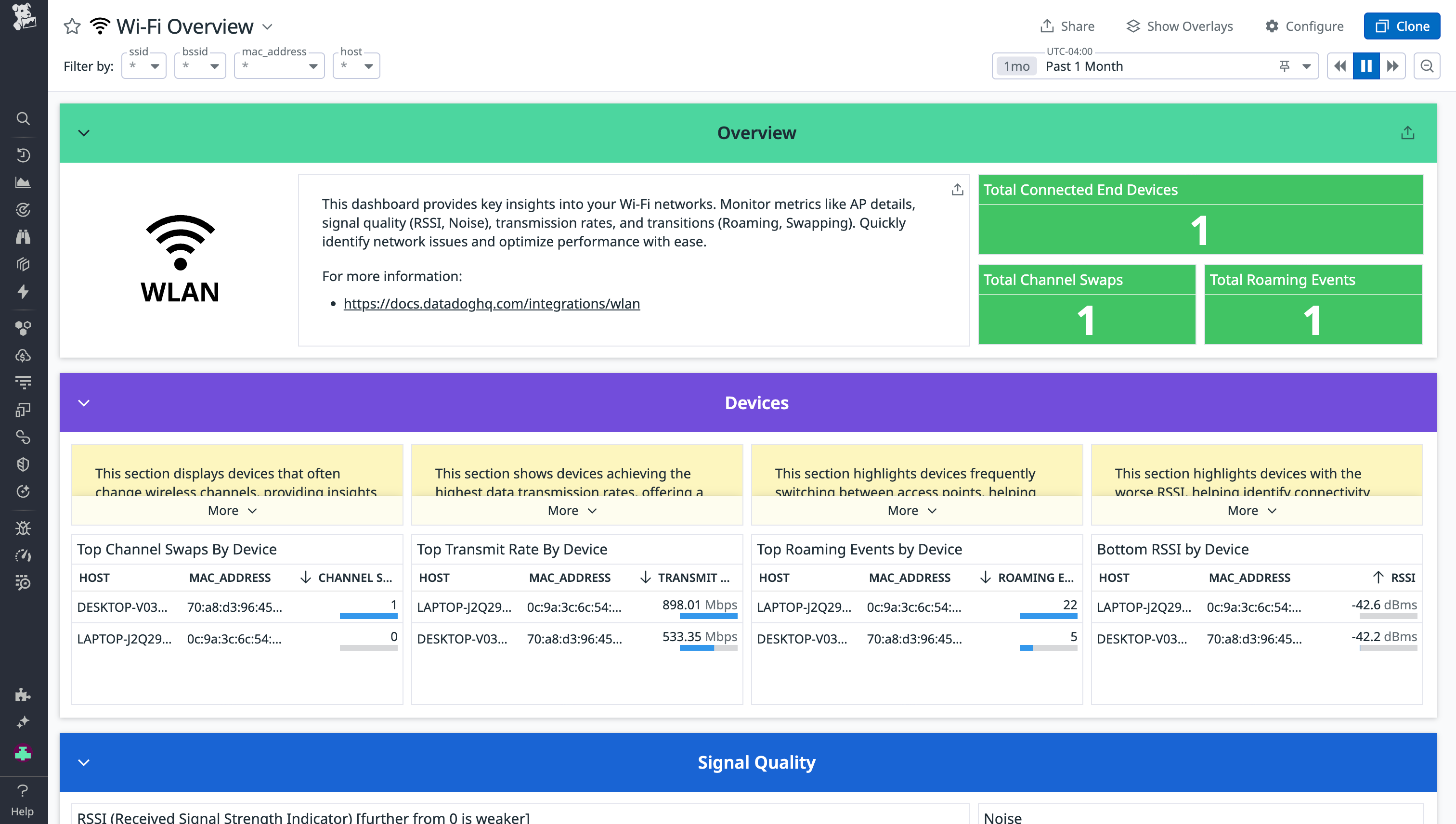The image size is (1456, 824).
Task: Pin the current time frame
Action: coord(1285,65)
